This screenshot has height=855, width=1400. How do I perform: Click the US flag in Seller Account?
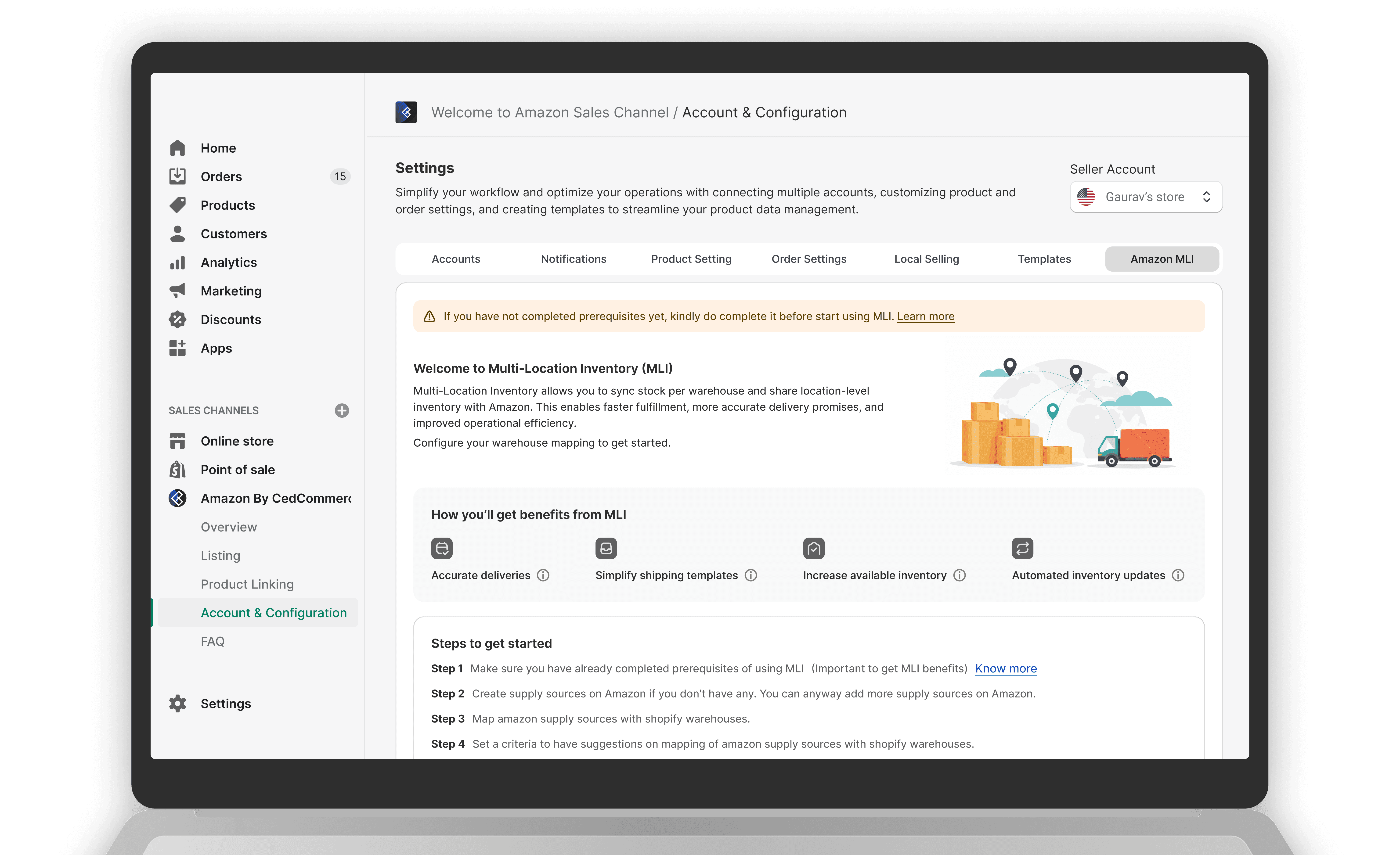(1086, 197)
